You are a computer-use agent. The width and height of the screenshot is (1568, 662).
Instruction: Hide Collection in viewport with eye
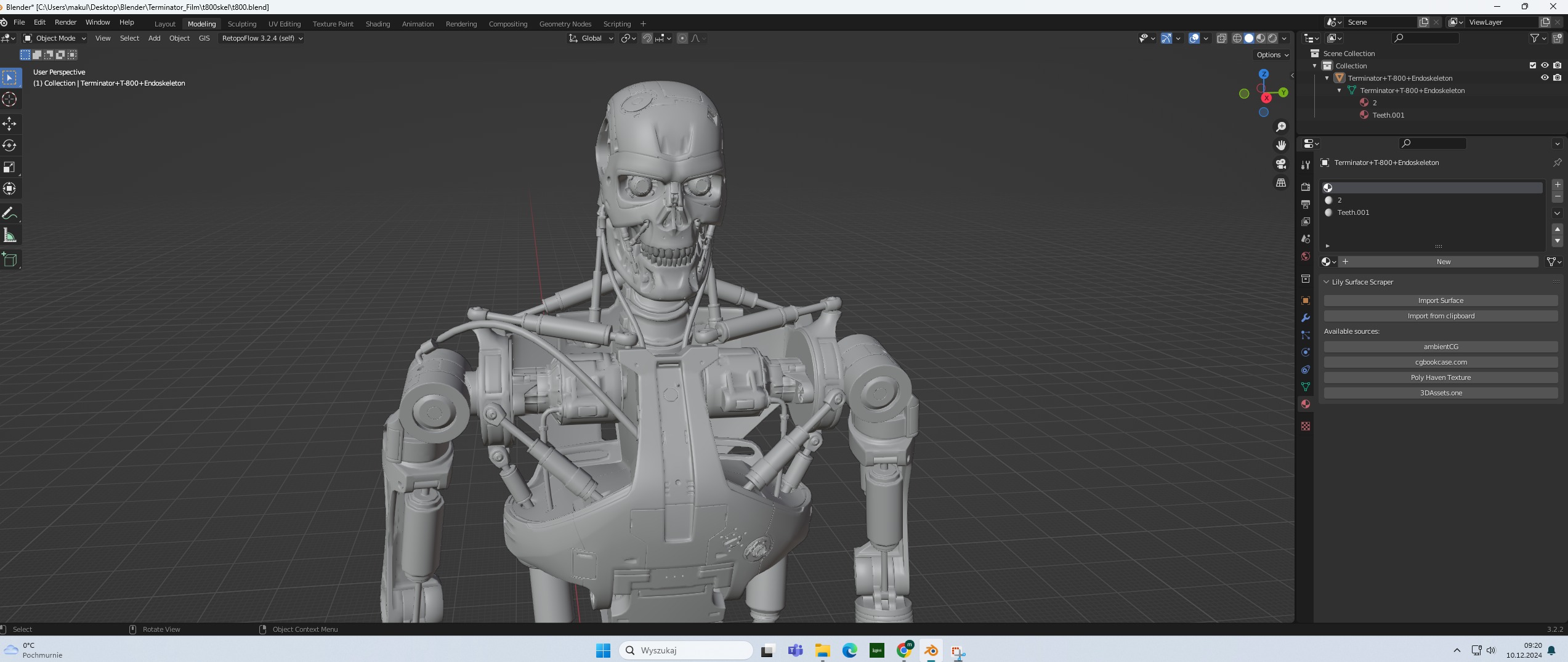[x=1545, y=65]
